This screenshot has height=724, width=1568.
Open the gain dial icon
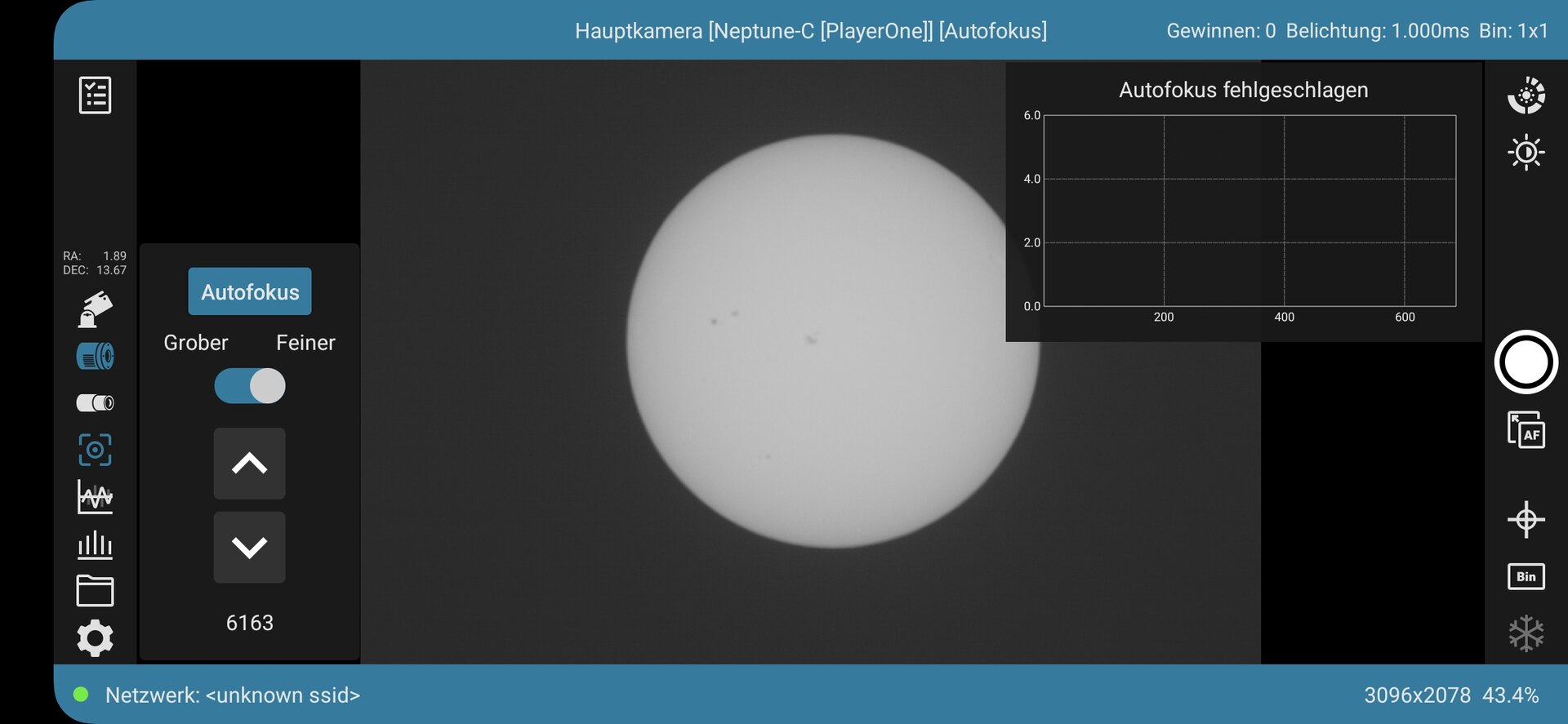click(1526, 95)
